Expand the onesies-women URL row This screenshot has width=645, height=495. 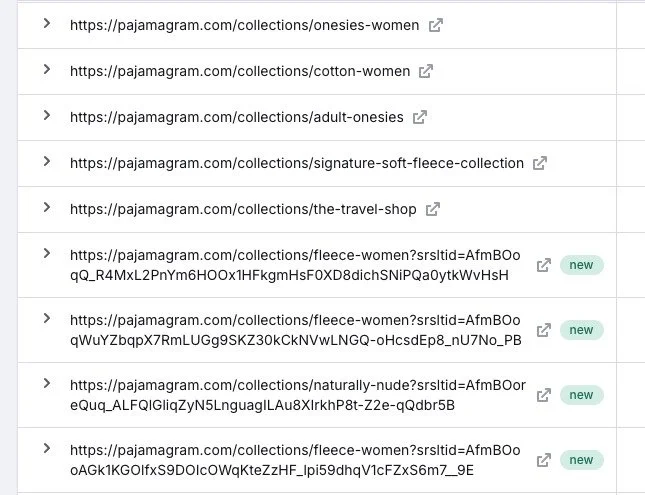(47, 23)
